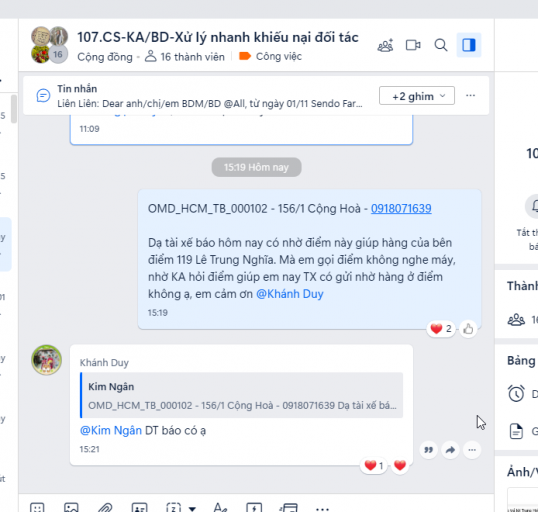Open Khánh Duy's avatar
Screen dimensions: 538x512
tap(46, 360)
